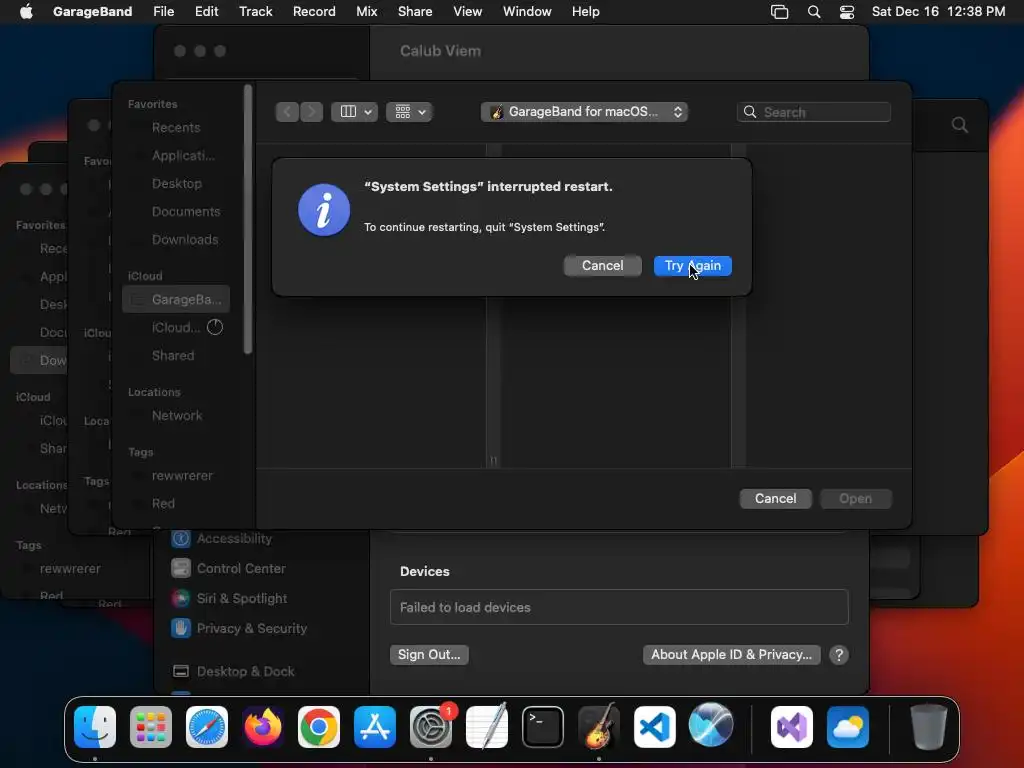Open the Trash in the Dock
The width and height of the screenshot is (1024, 768).
(x=929, y=727)
